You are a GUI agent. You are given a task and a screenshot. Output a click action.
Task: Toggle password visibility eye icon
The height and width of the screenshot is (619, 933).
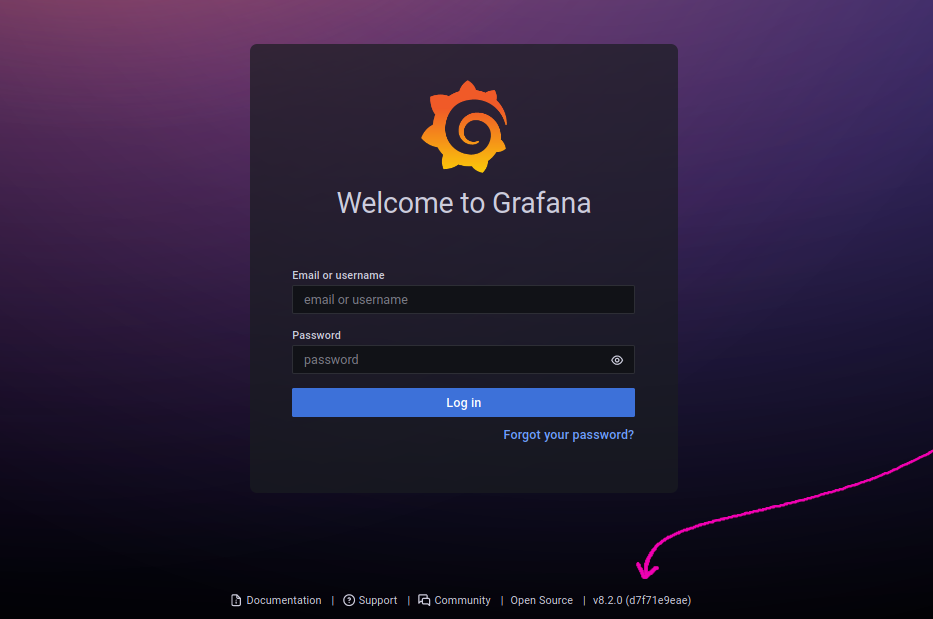click(617, 360)
